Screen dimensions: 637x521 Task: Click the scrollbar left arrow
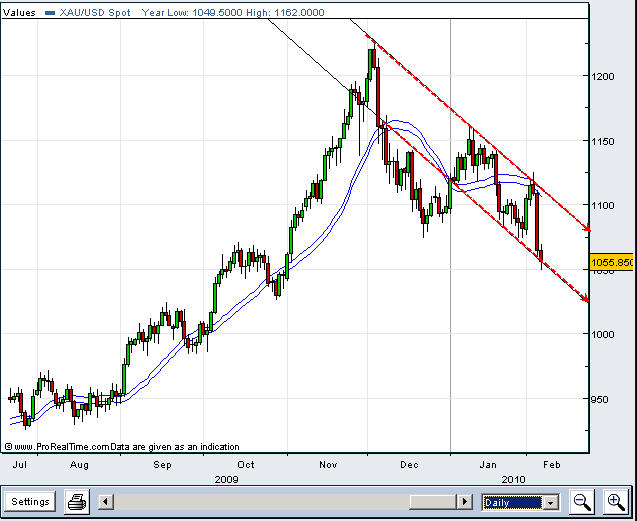coord(106,502)
